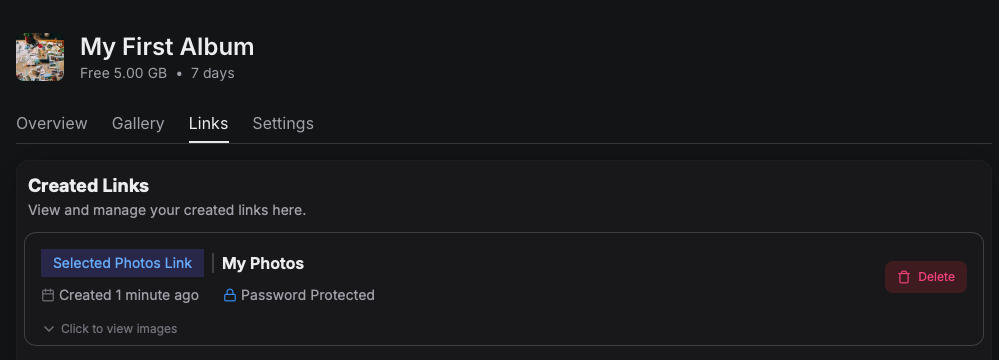
Task: Delete the My Photos link
Action: point(926,277)
